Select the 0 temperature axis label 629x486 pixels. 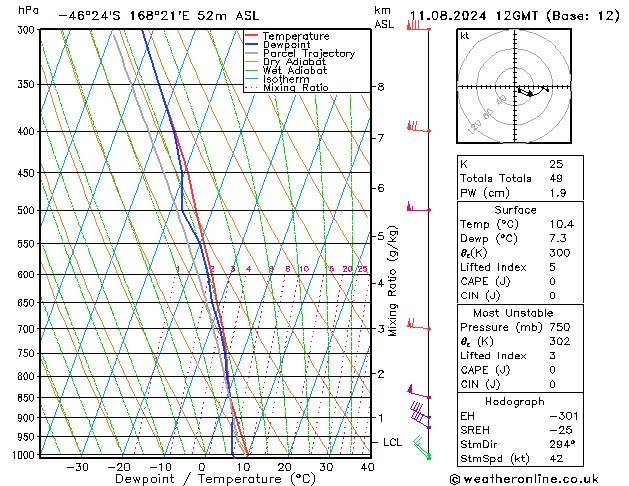pos(202,467)
